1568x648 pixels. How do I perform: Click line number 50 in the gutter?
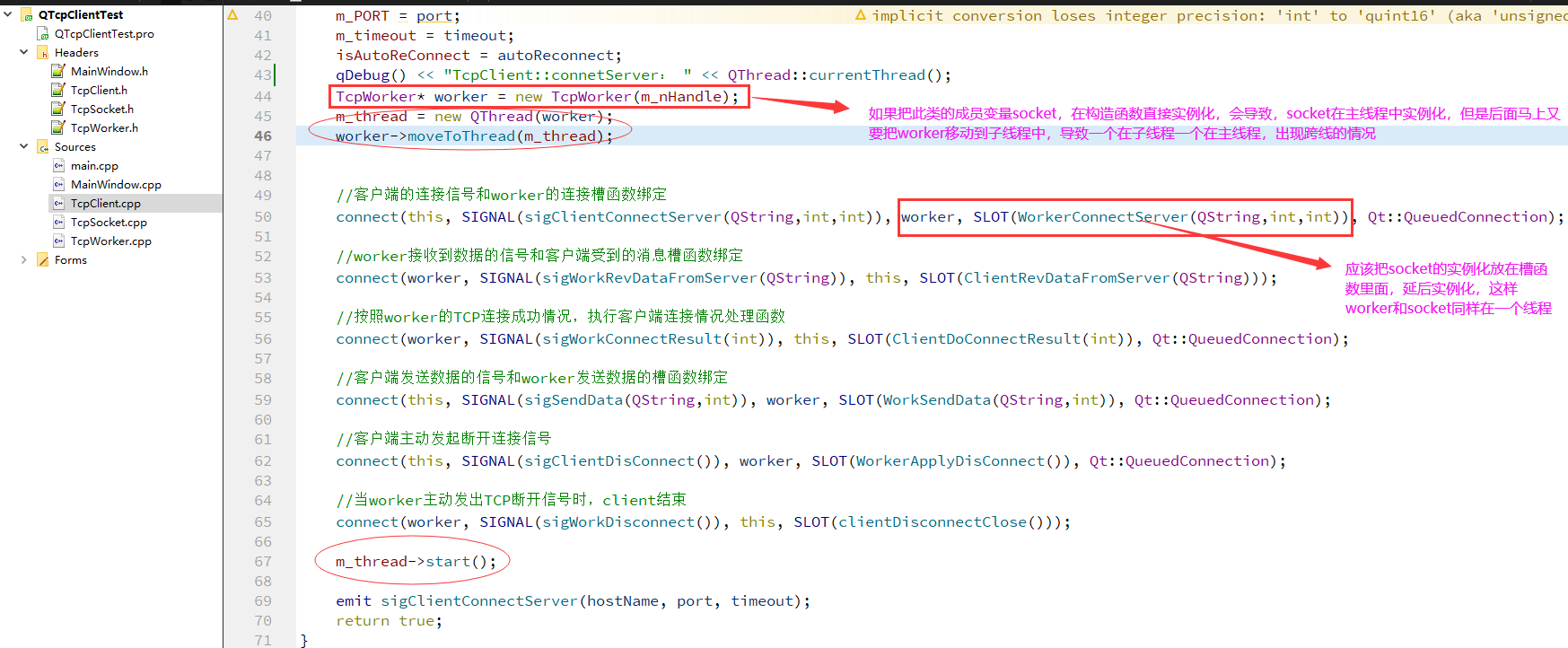[x=263, y=216]
